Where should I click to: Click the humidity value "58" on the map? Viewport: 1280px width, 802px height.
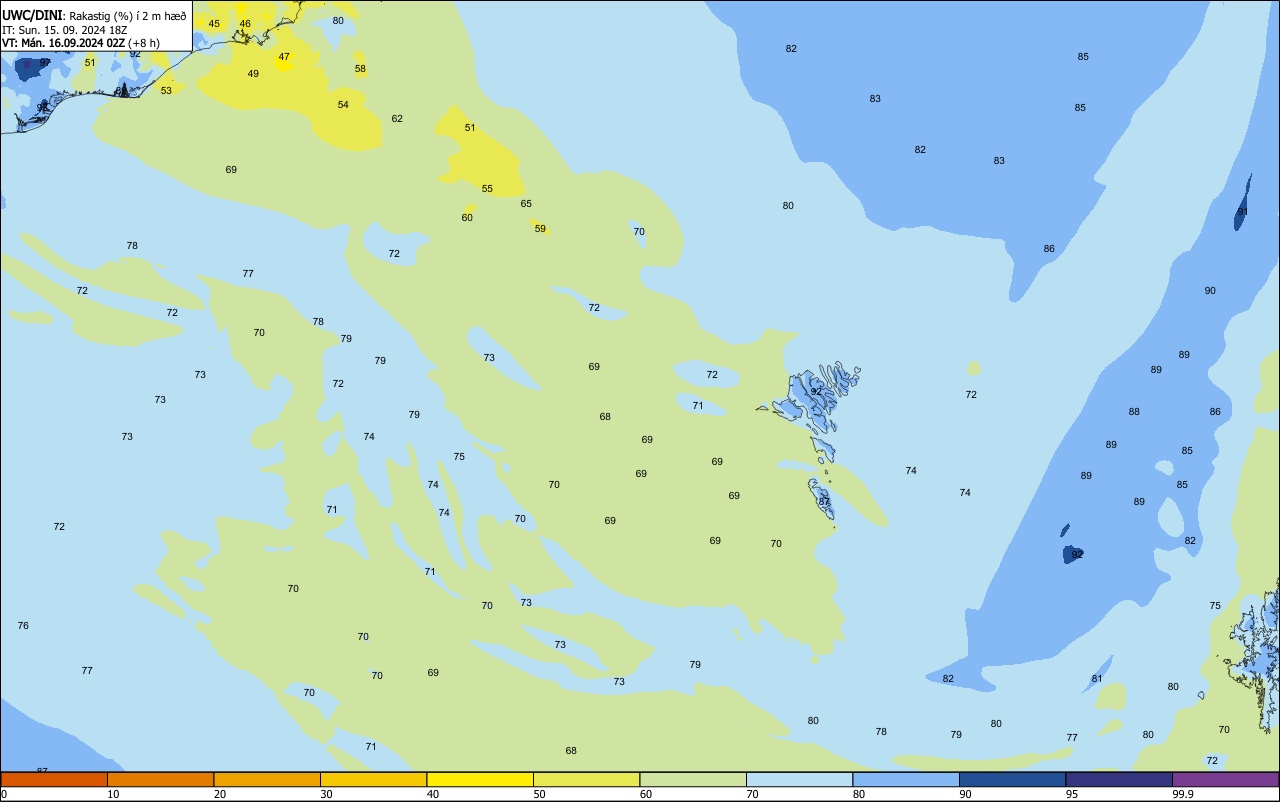(360, 69)
